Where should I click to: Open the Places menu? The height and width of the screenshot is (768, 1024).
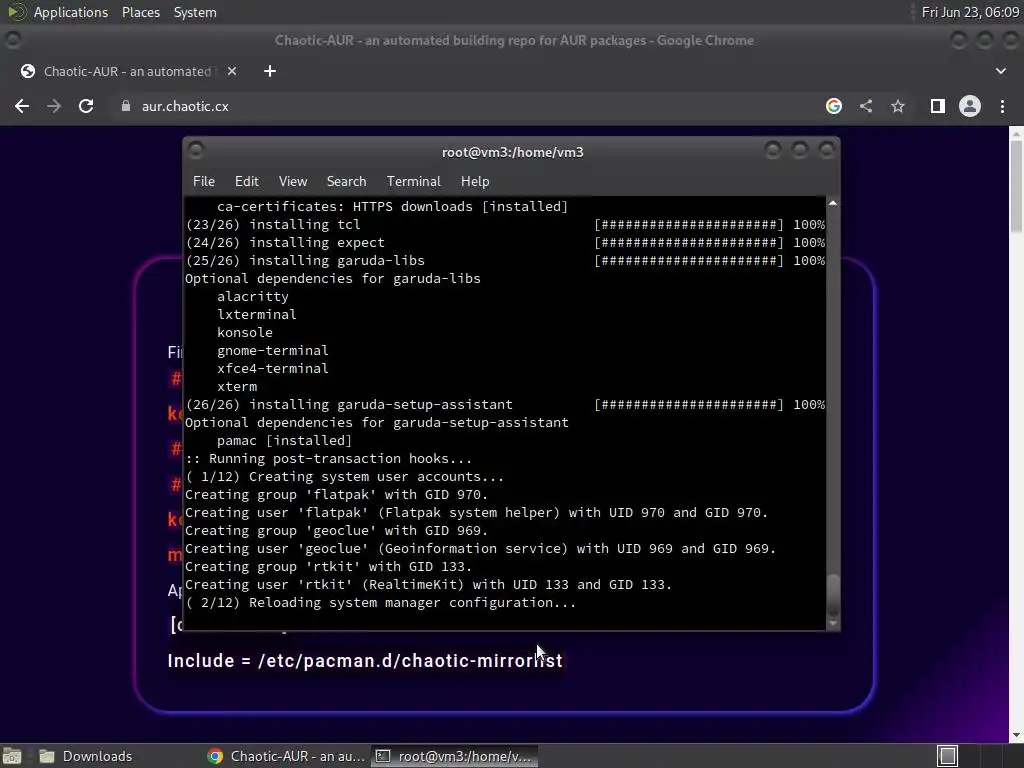pos(140,12)
